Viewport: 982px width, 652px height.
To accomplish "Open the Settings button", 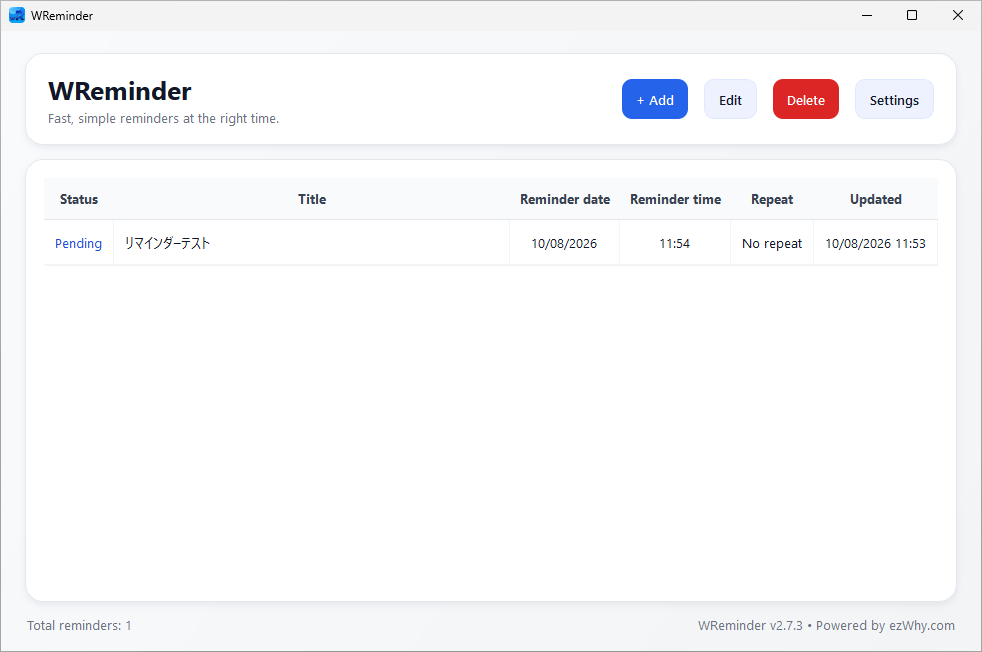I will [x=894, y=99].
